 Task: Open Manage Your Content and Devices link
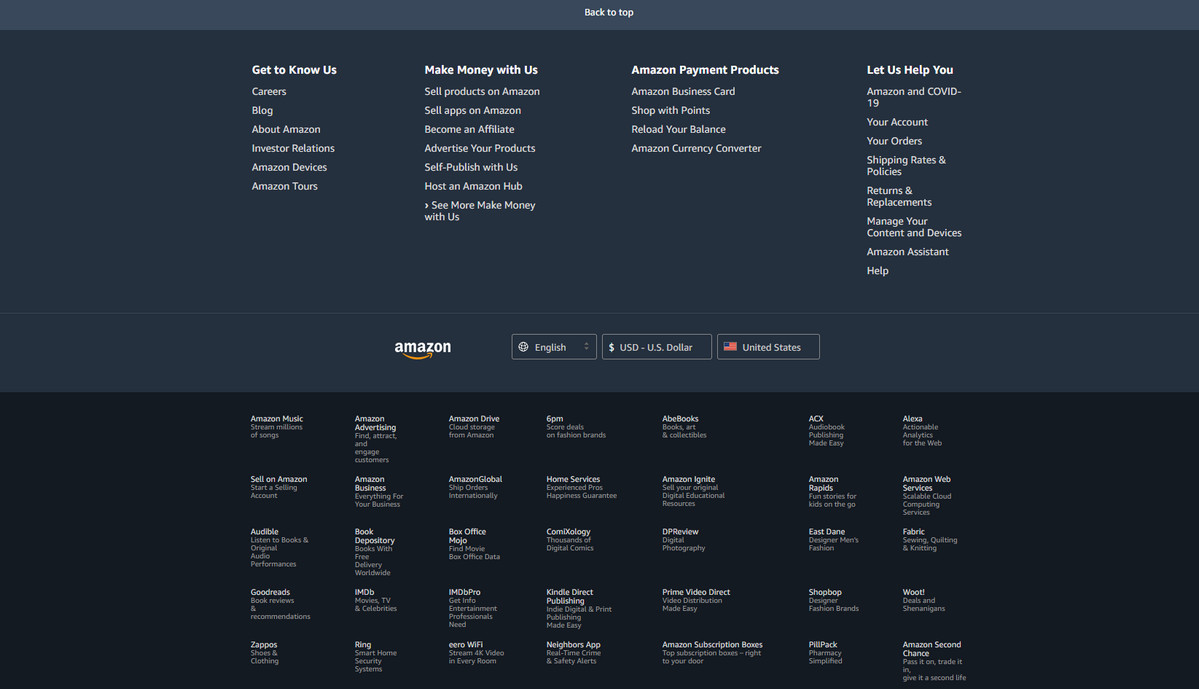tap(914, 226)
